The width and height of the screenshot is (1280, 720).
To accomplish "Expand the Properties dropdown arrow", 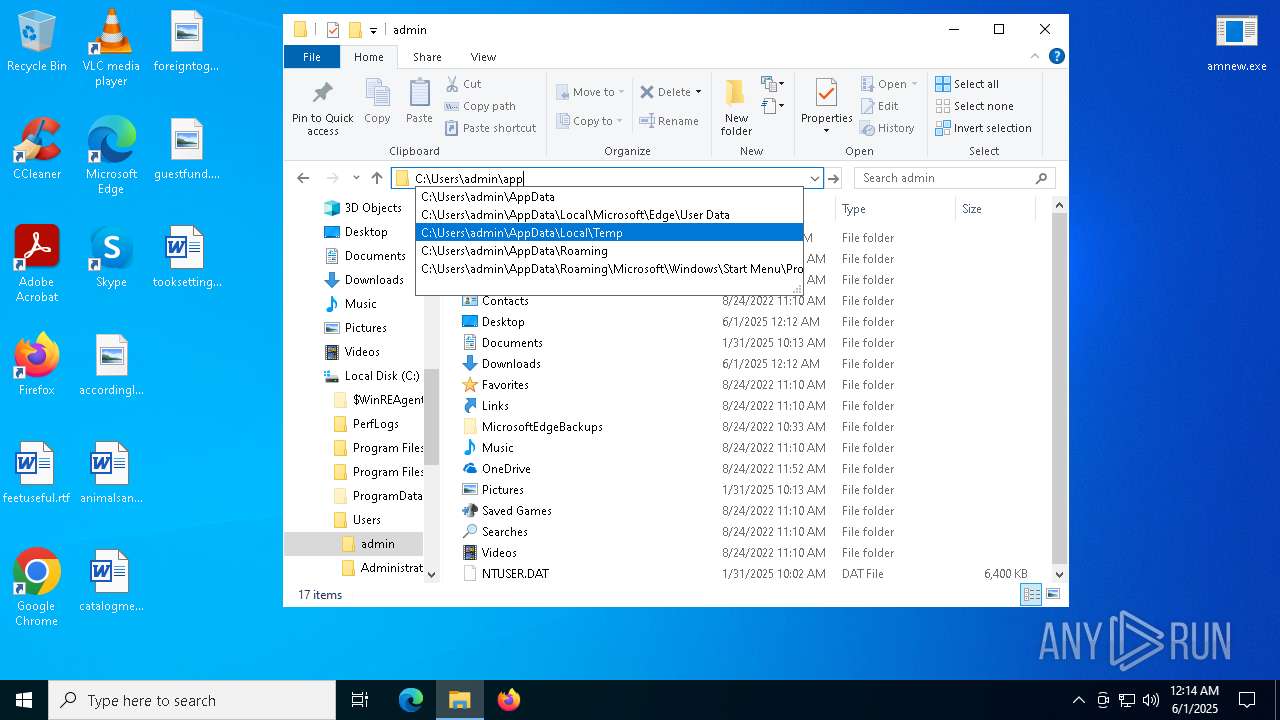I will click(x=826, y=131).
